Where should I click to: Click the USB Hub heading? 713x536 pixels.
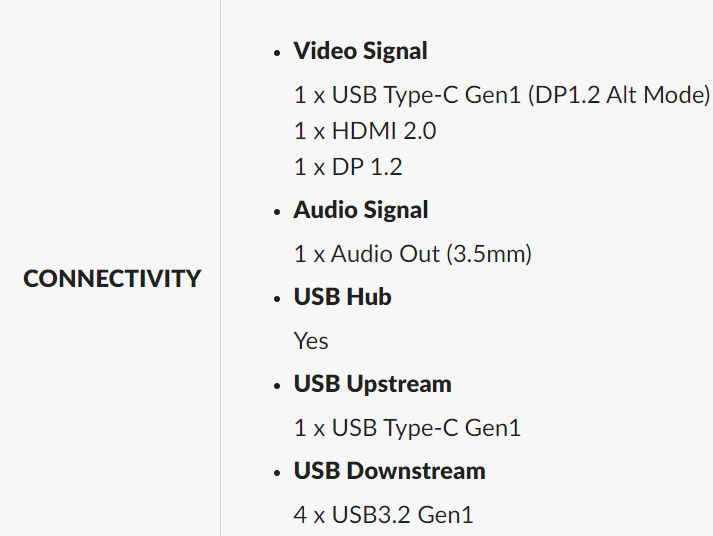point(342,297)
